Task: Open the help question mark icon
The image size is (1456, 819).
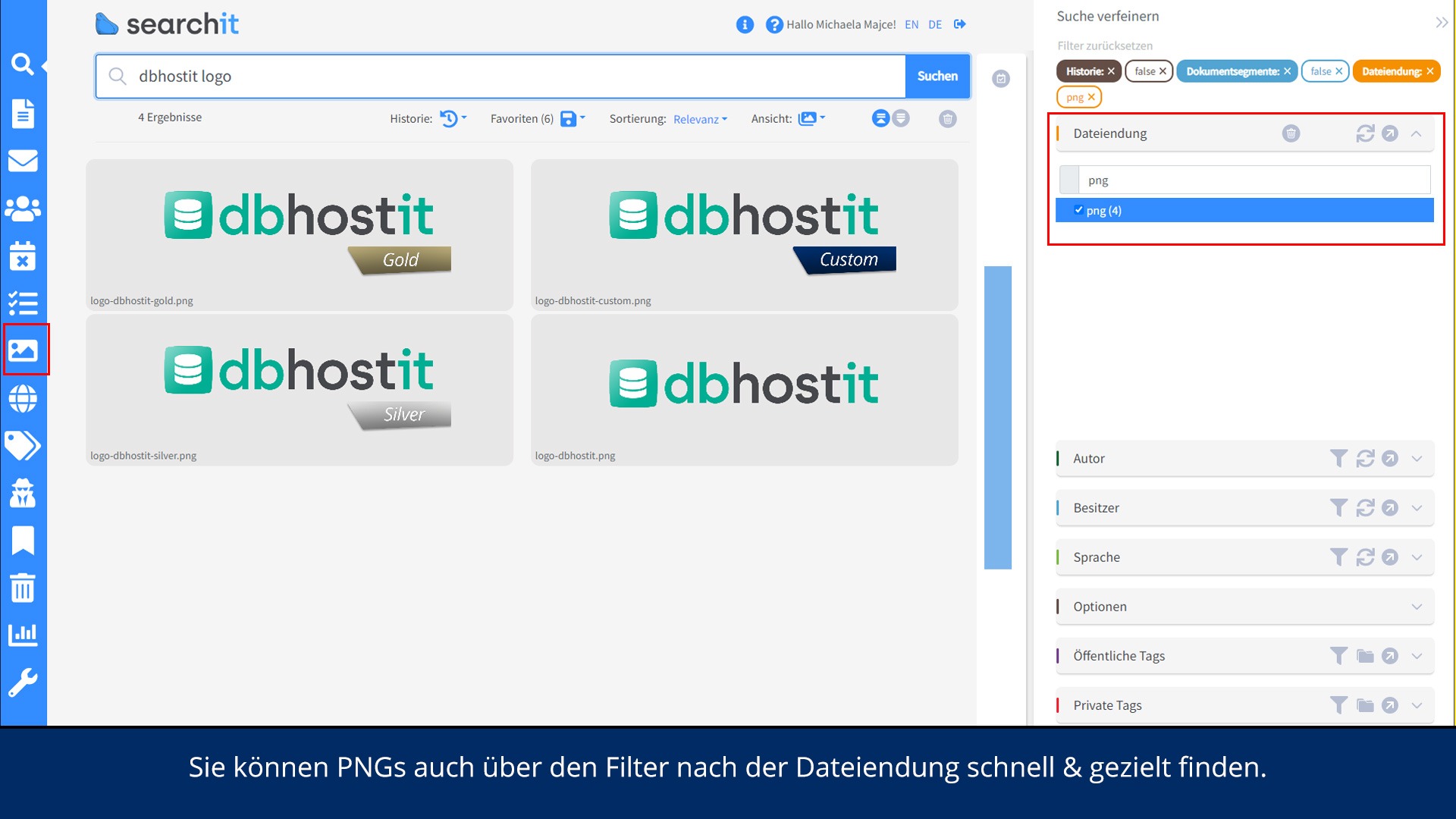Action: (x=773, y=24)
